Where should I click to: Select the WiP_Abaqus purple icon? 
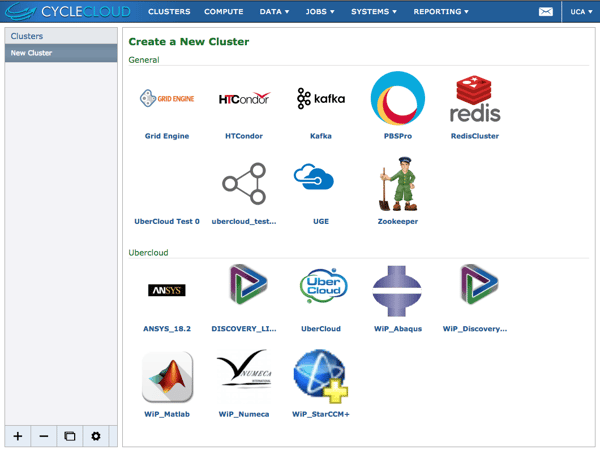[x=397, y=291]
